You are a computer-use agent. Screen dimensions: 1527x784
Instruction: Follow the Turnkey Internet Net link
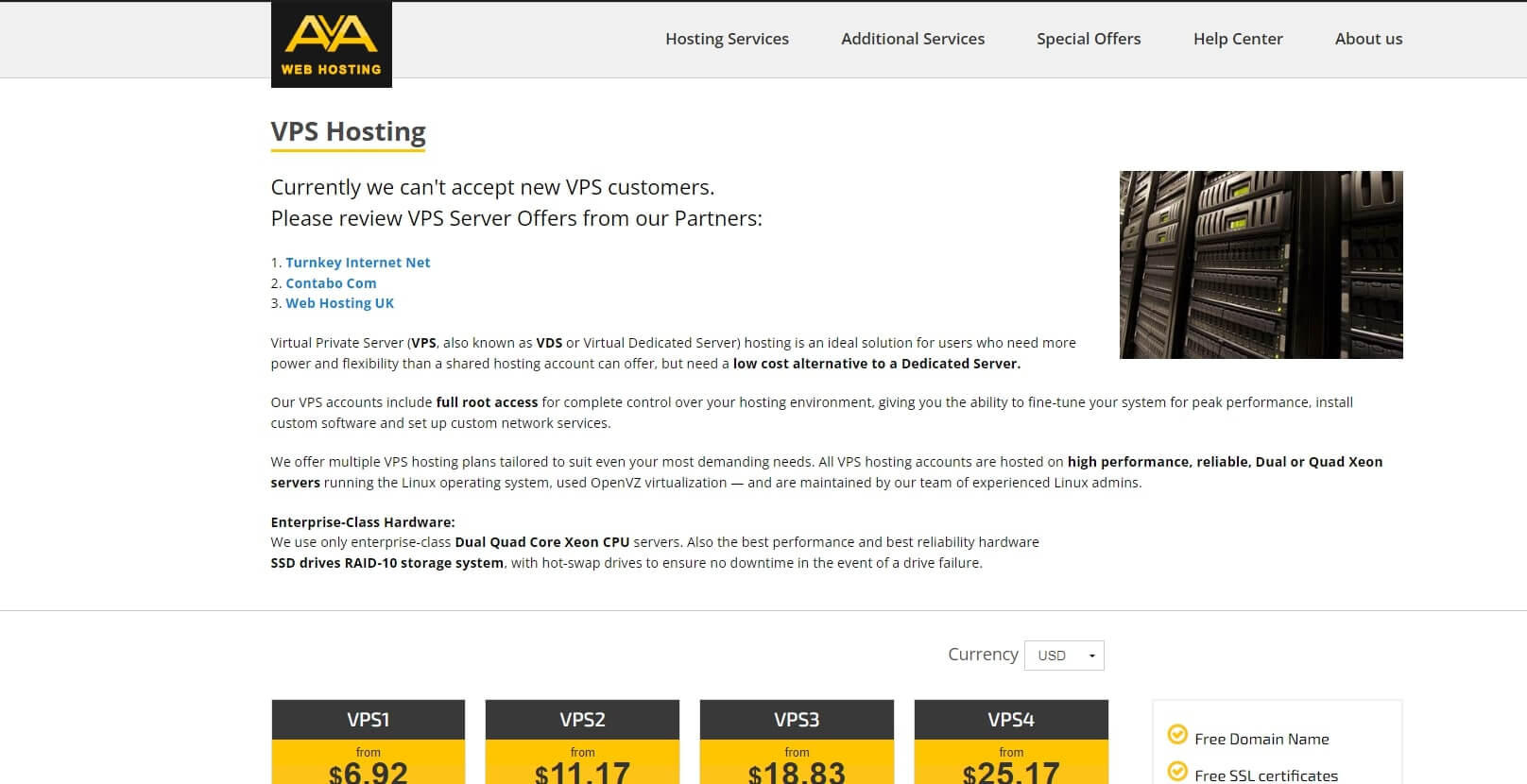coord(358,263)
